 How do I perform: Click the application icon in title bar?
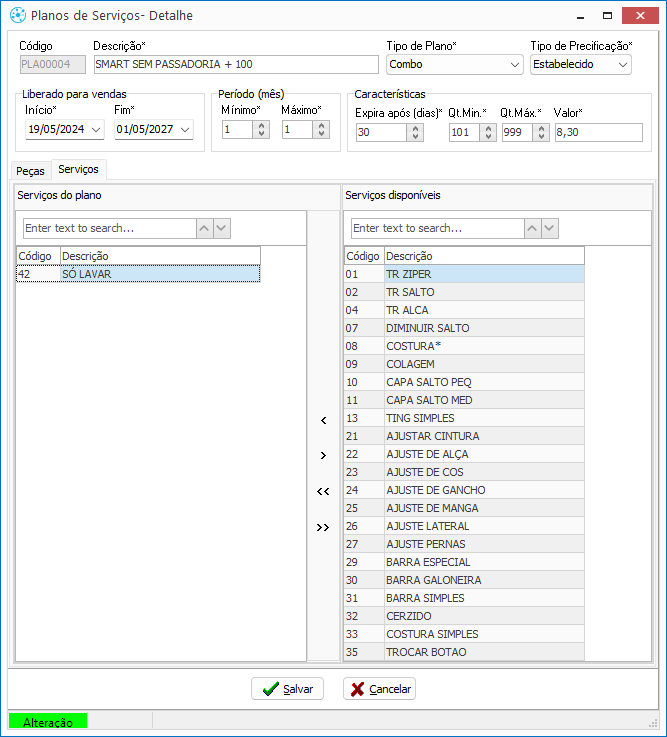17,15
